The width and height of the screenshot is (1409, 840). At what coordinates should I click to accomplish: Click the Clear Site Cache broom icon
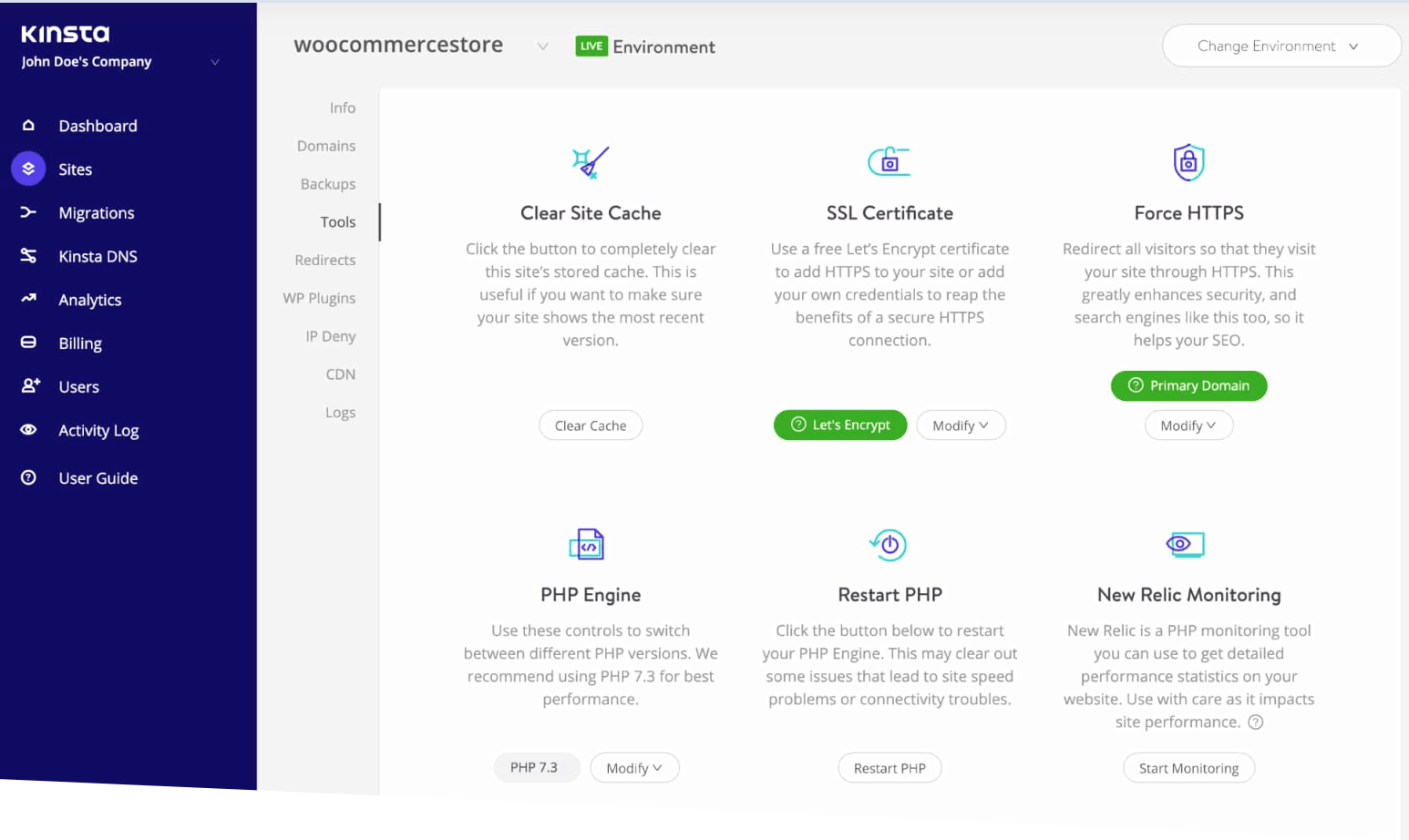[x=591, y=161]
